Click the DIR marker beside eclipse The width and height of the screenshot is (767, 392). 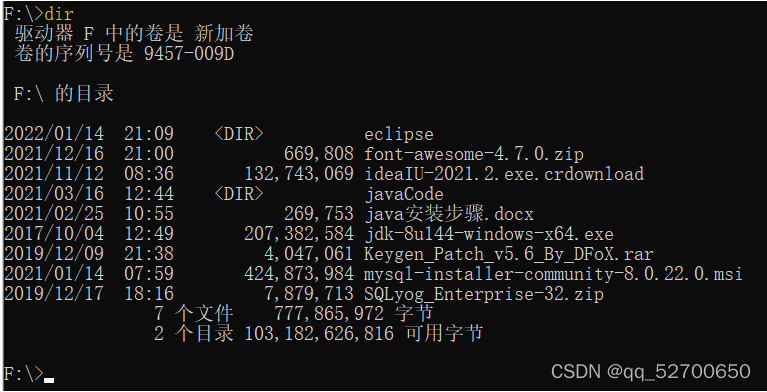point(239,134)
